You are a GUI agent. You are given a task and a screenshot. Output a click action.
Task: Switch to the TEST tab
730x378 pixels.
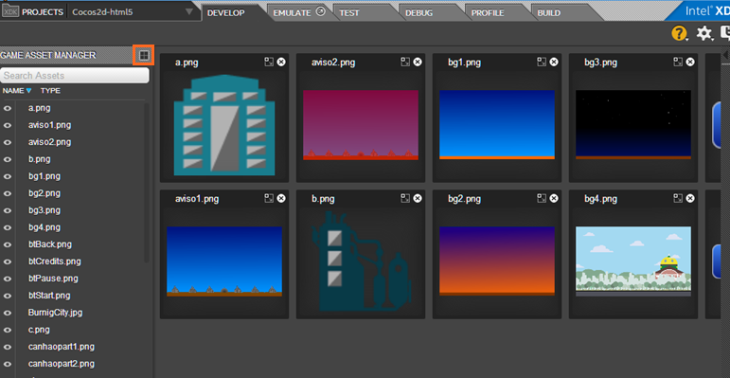tap(349, 13)
